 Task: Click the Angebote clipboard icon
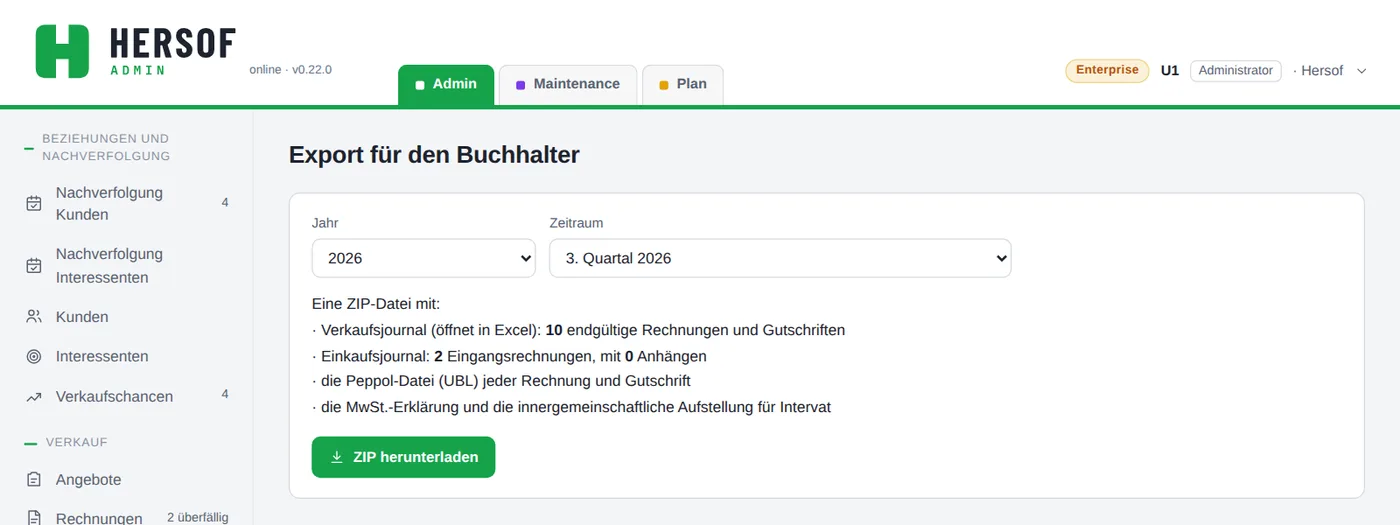point(34,480)
